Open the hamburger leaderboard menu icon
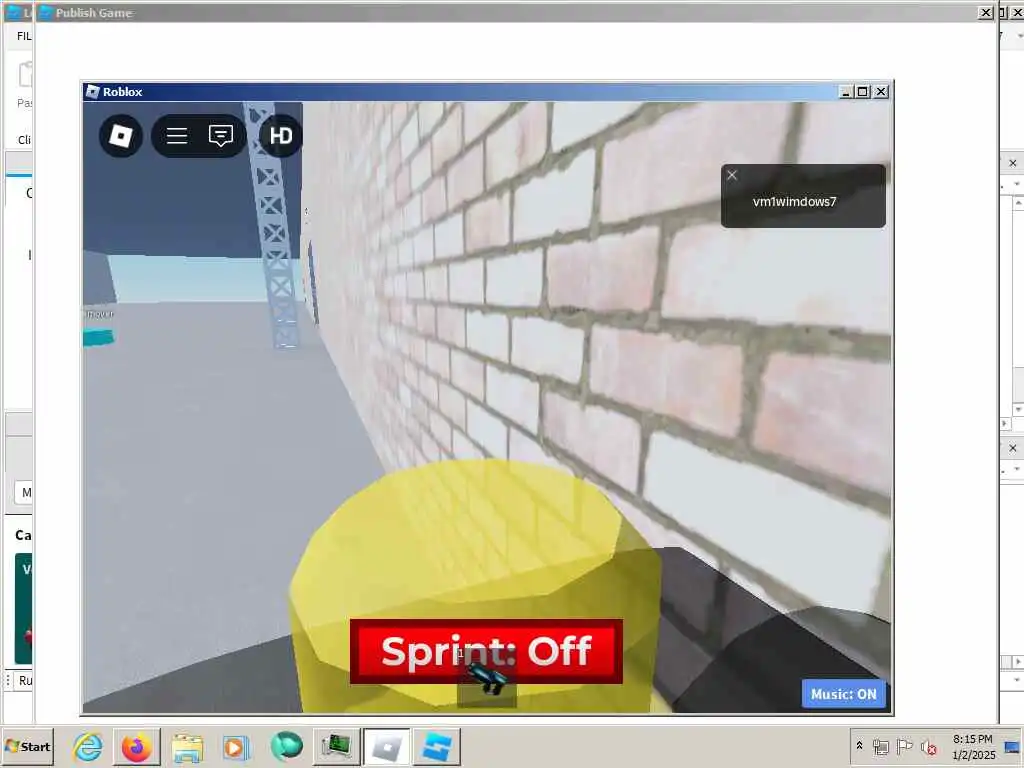Image resolution: width=1024 pixels, height=768 pixels. pyautogui.click(x=176, y=136)
